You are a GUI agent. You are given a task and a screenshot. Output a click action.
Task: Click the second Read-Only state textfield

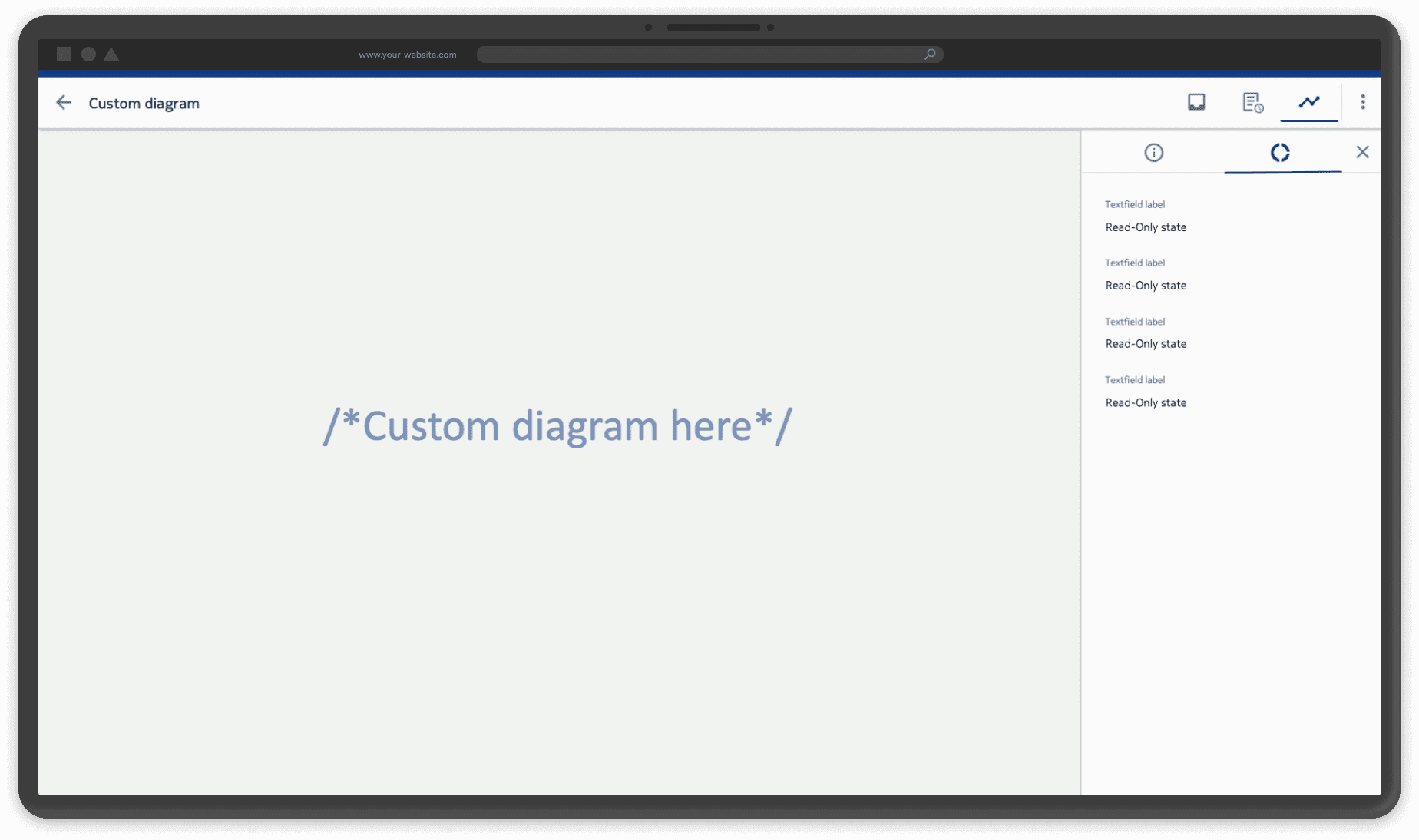click(x=1146, y=285)
